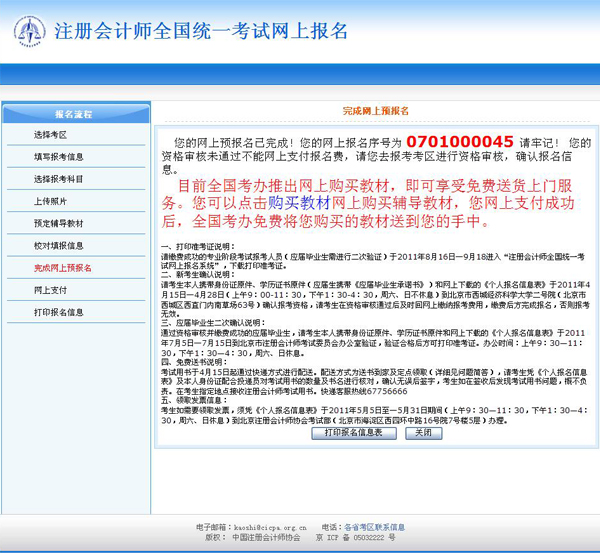Click the site title 注册会计师全国统一考试网上报名
Screen dimensions: 600x553
point(201,31)
